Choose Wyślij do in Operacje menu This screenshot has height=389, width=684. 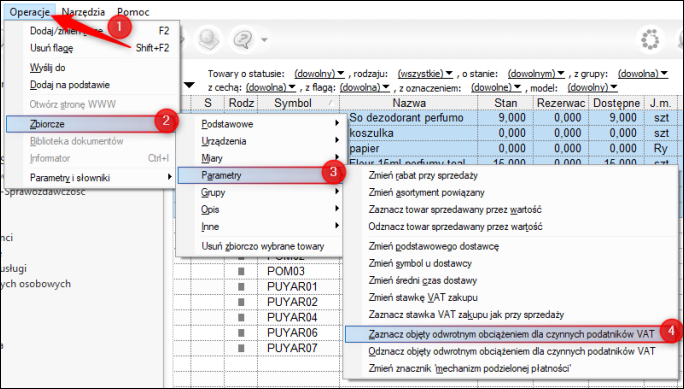92,68
